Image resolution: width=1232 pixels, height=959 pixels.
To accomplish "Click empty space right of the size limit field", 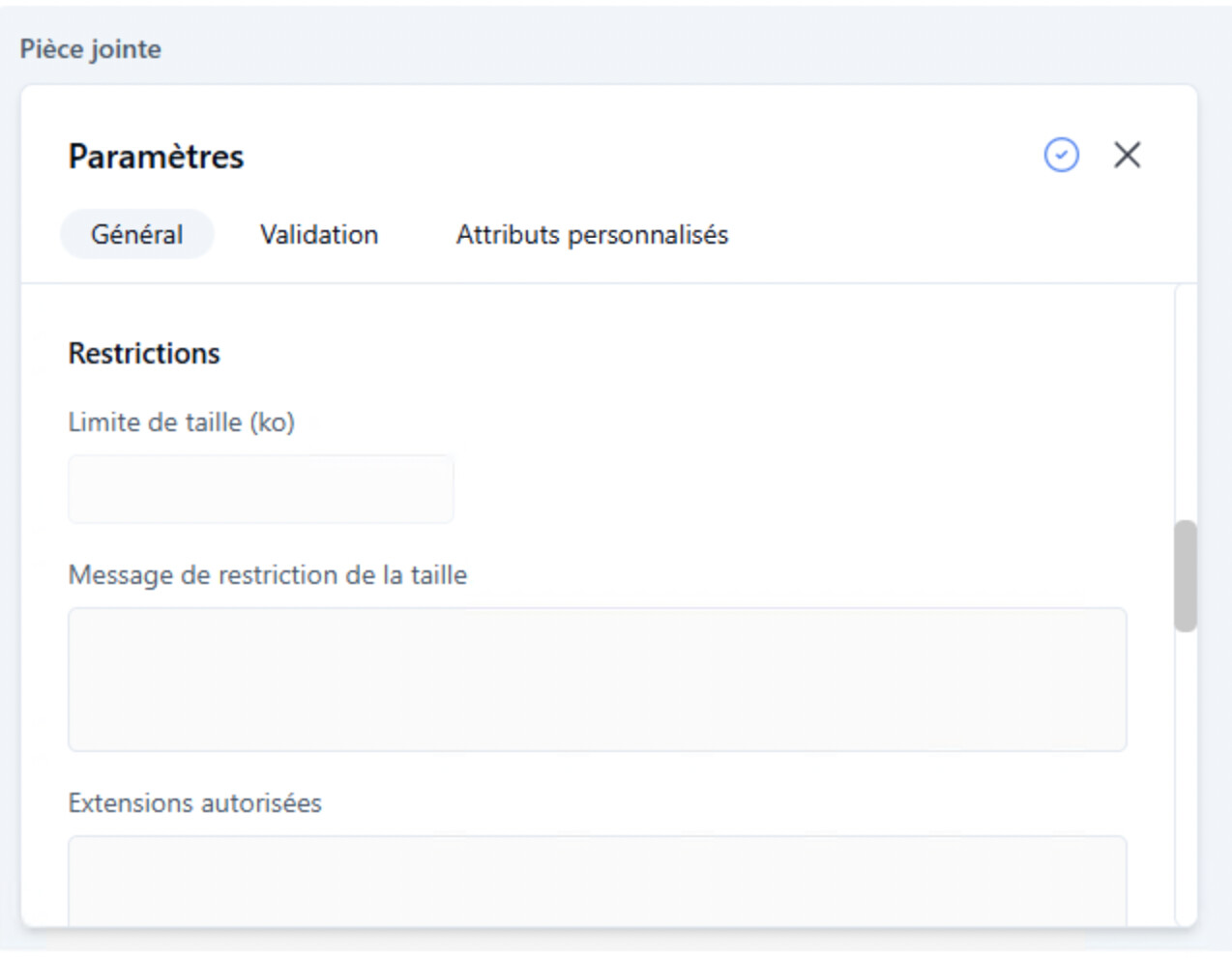I will (x=774, y=489).
